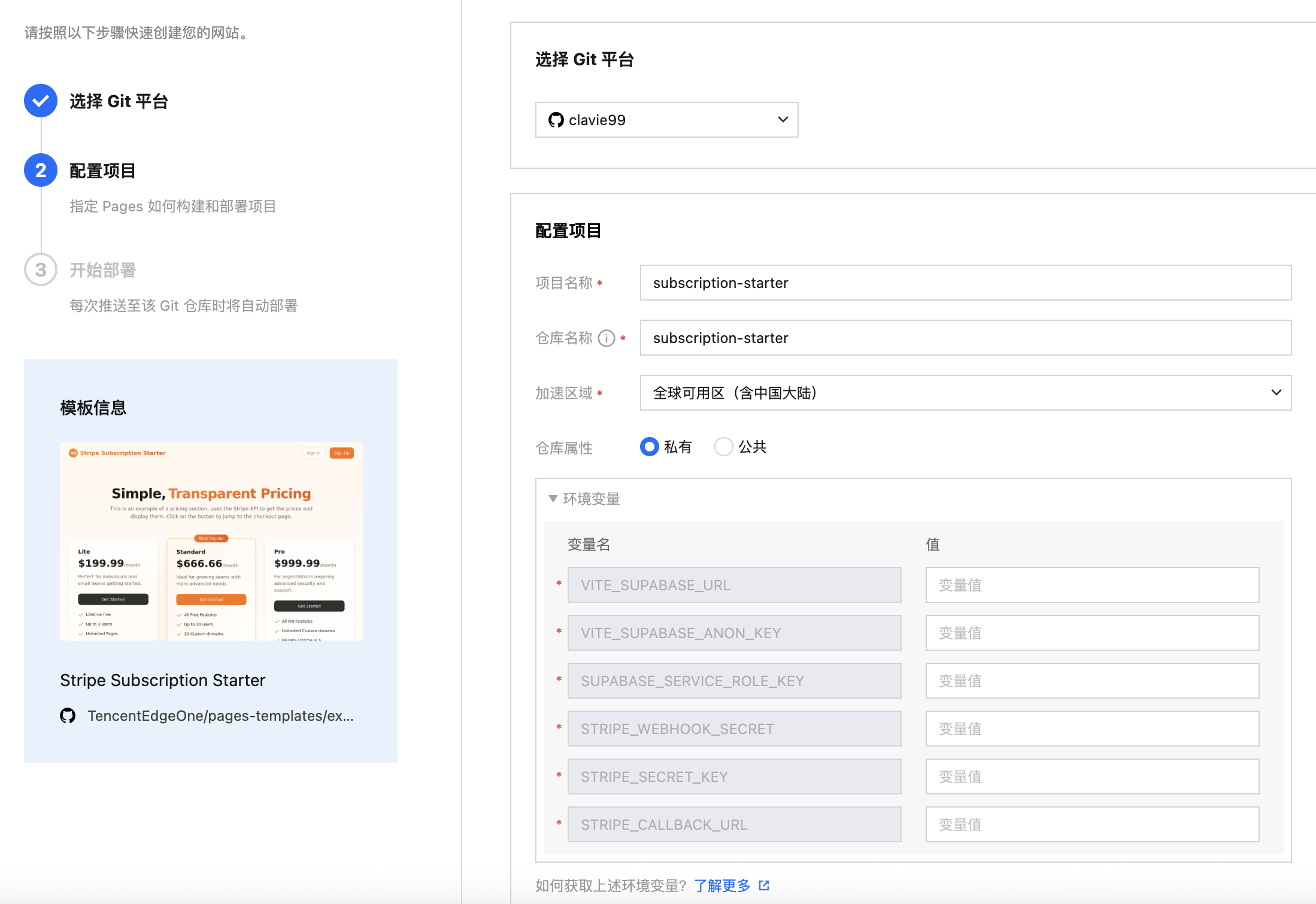This screenshot has width=1316, height=904.
Task: Click the STRIPE_SECRET_KEY value field
Action: click(1091, 776)
